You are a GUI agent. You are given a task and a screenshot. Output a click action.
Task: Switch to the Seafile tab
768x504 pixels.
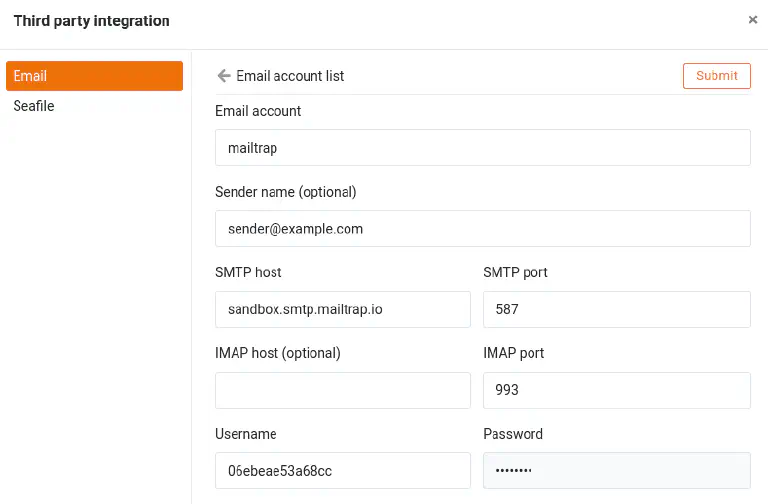pos(34,106)
